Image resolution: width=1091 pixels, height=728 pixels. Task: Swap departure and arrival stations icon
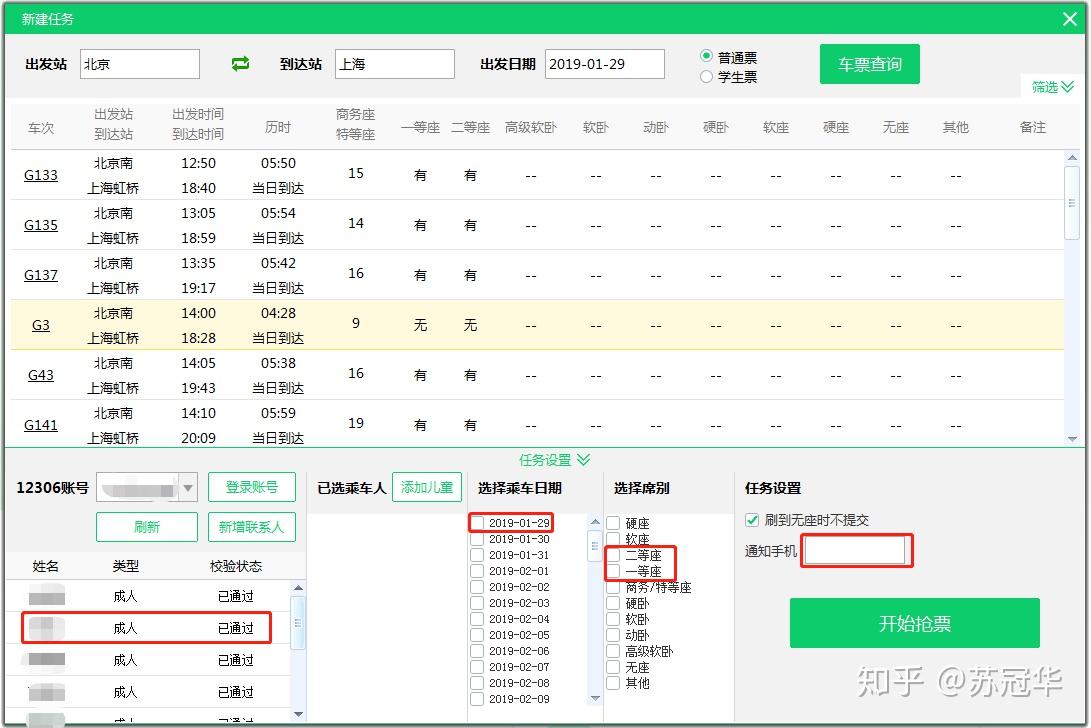pos(240,64)
